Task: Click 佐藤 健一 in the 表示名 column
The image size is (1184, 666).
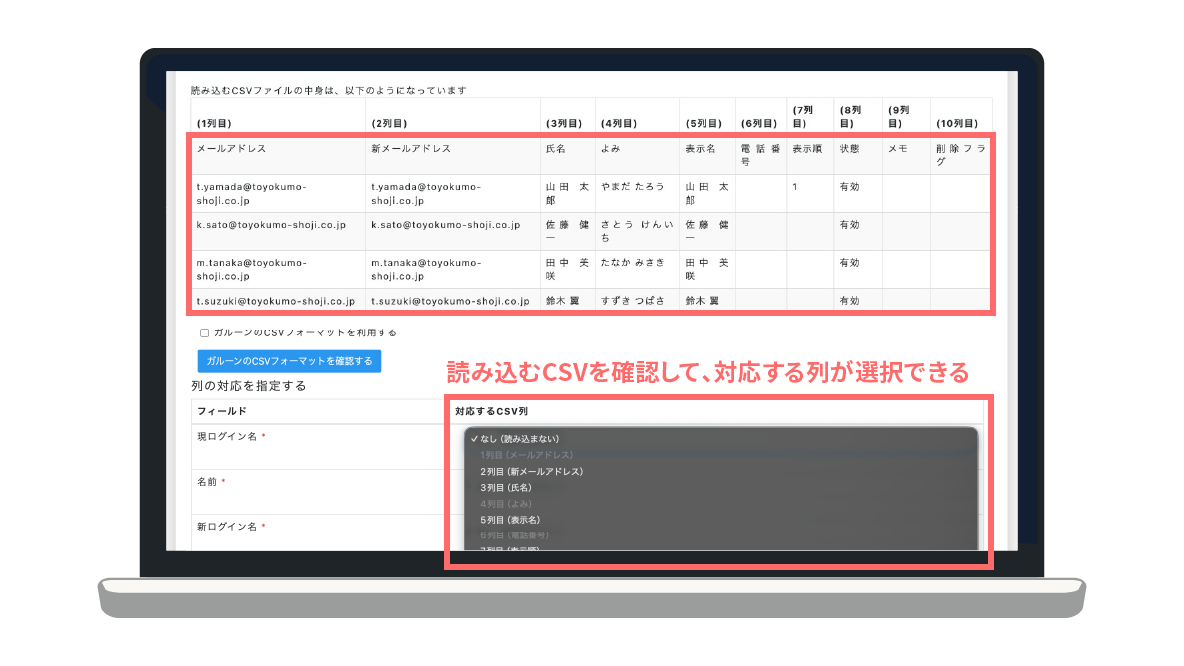Action: click(708, 232)
